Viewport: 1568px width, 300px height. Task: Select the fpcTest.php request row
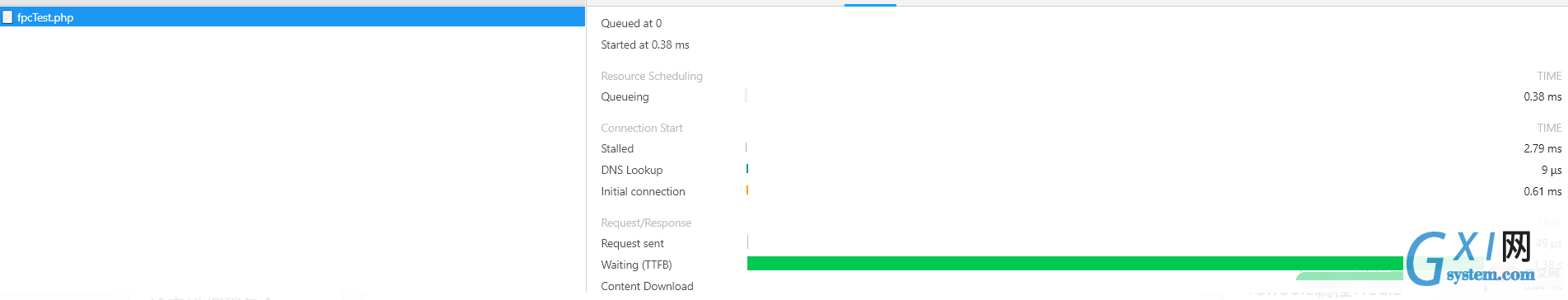point(293,16)
